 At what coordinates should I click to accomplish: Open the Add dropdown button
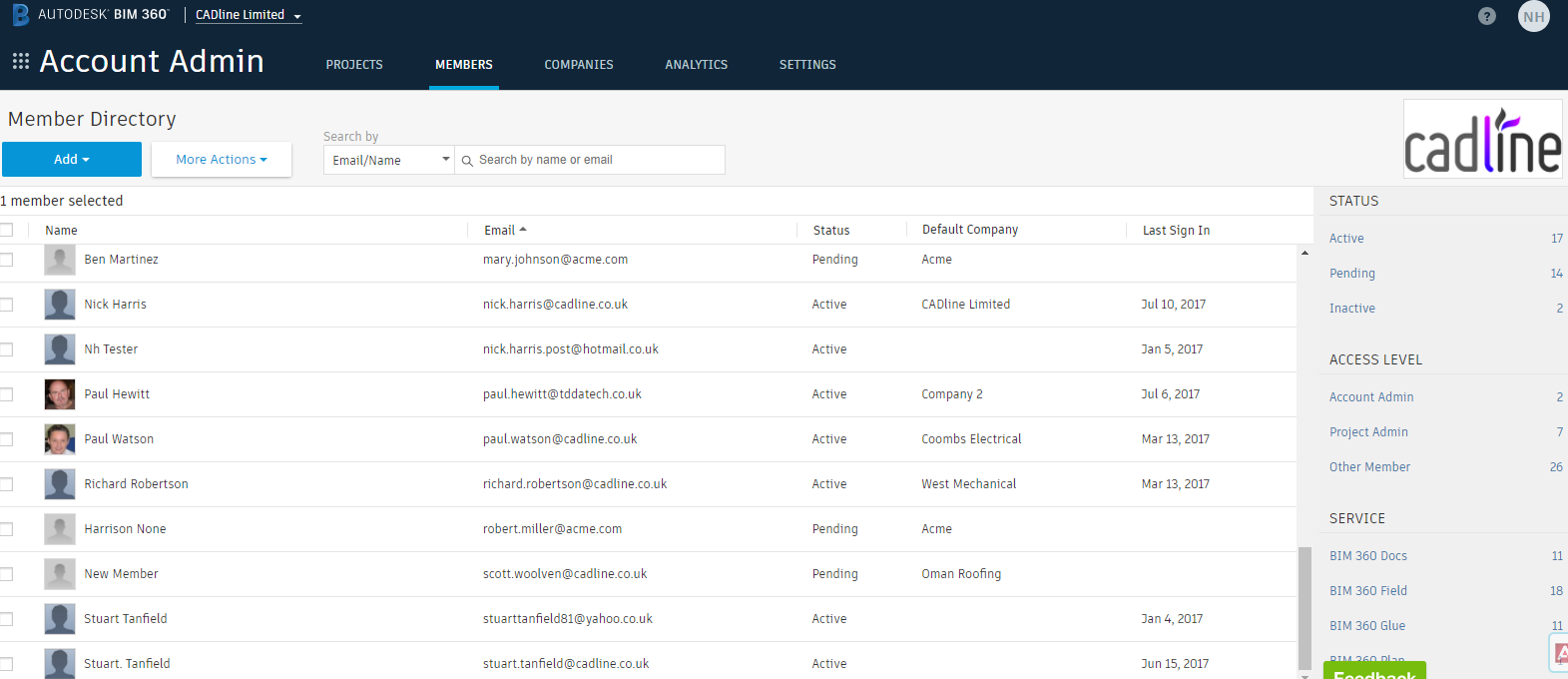72,160
